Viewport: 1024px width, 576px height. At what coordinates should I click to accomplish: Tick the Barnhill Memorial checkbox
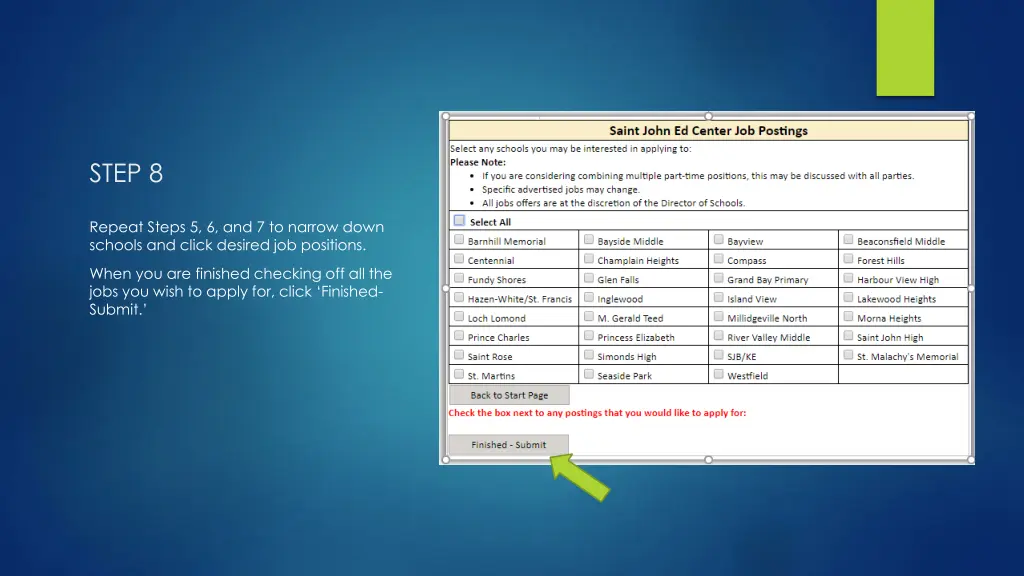(459, 240)
